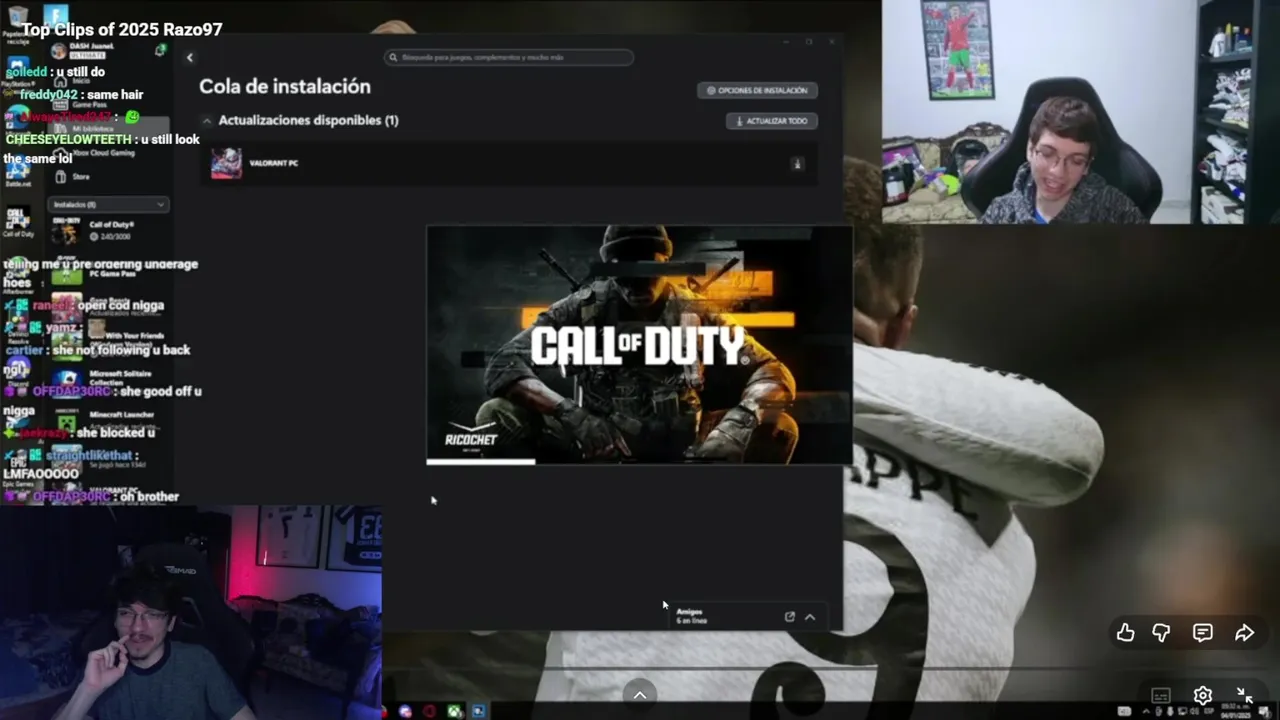
Task: Click the Call of Duty desktop icon
Action: coord(17,222)
